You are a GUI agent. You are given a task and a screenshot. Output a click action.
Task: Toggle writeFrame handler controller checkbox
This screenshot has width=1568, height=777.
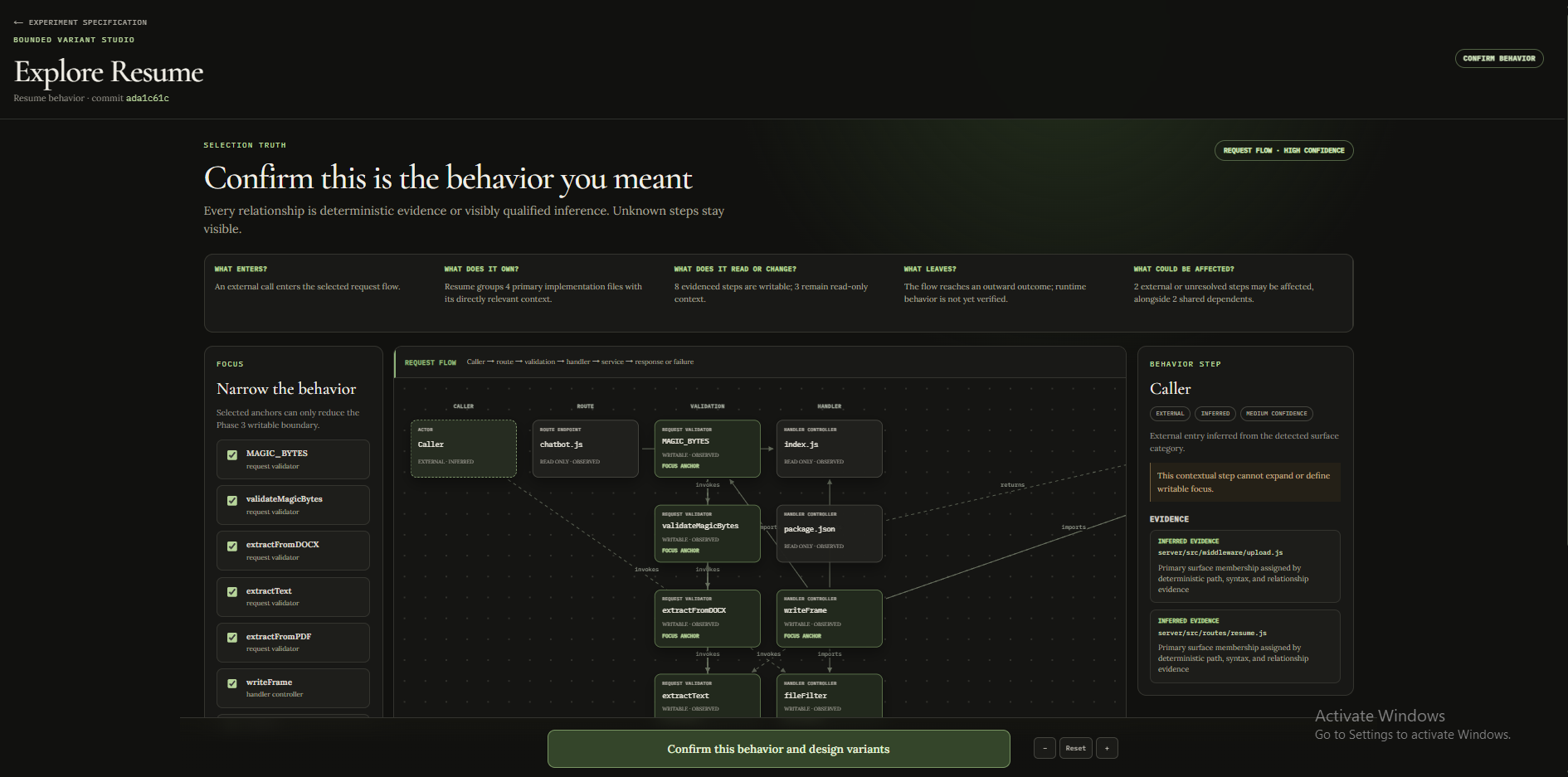(232, 683)
